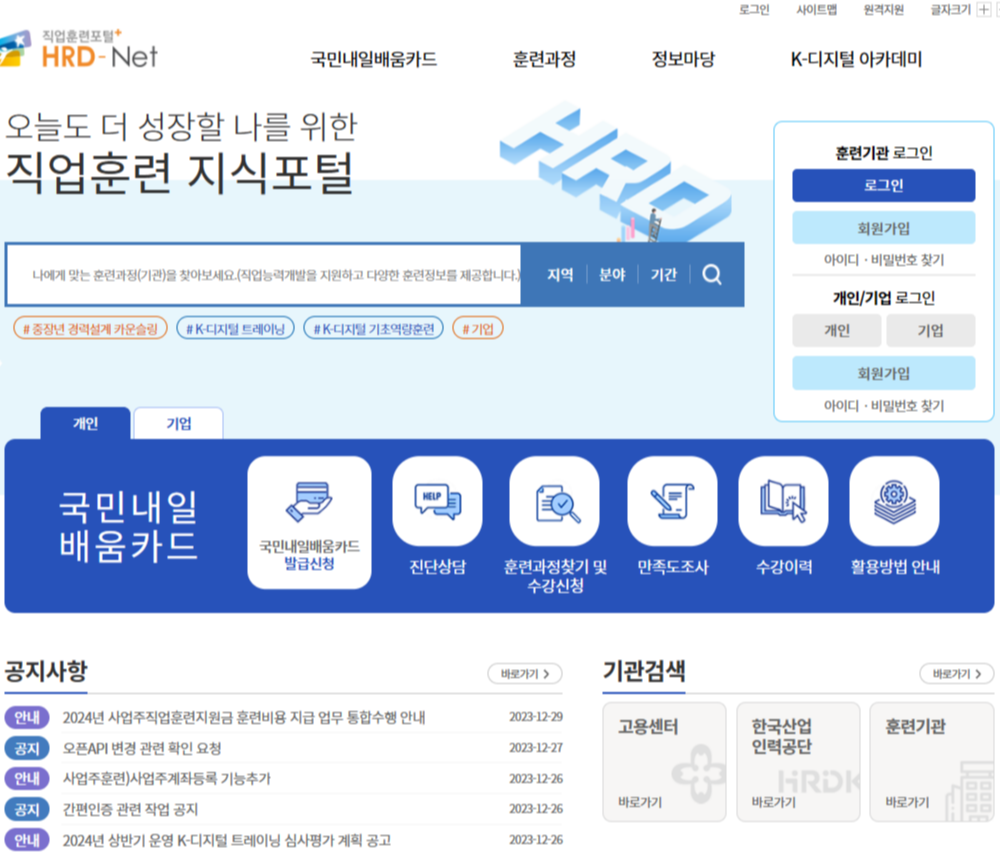Open notice 2024년 사업주직업훈련지원금 훈련비용 지급 안내
Image resolution: width=1000 pixels, height=858 pixels.
(244, 718)
